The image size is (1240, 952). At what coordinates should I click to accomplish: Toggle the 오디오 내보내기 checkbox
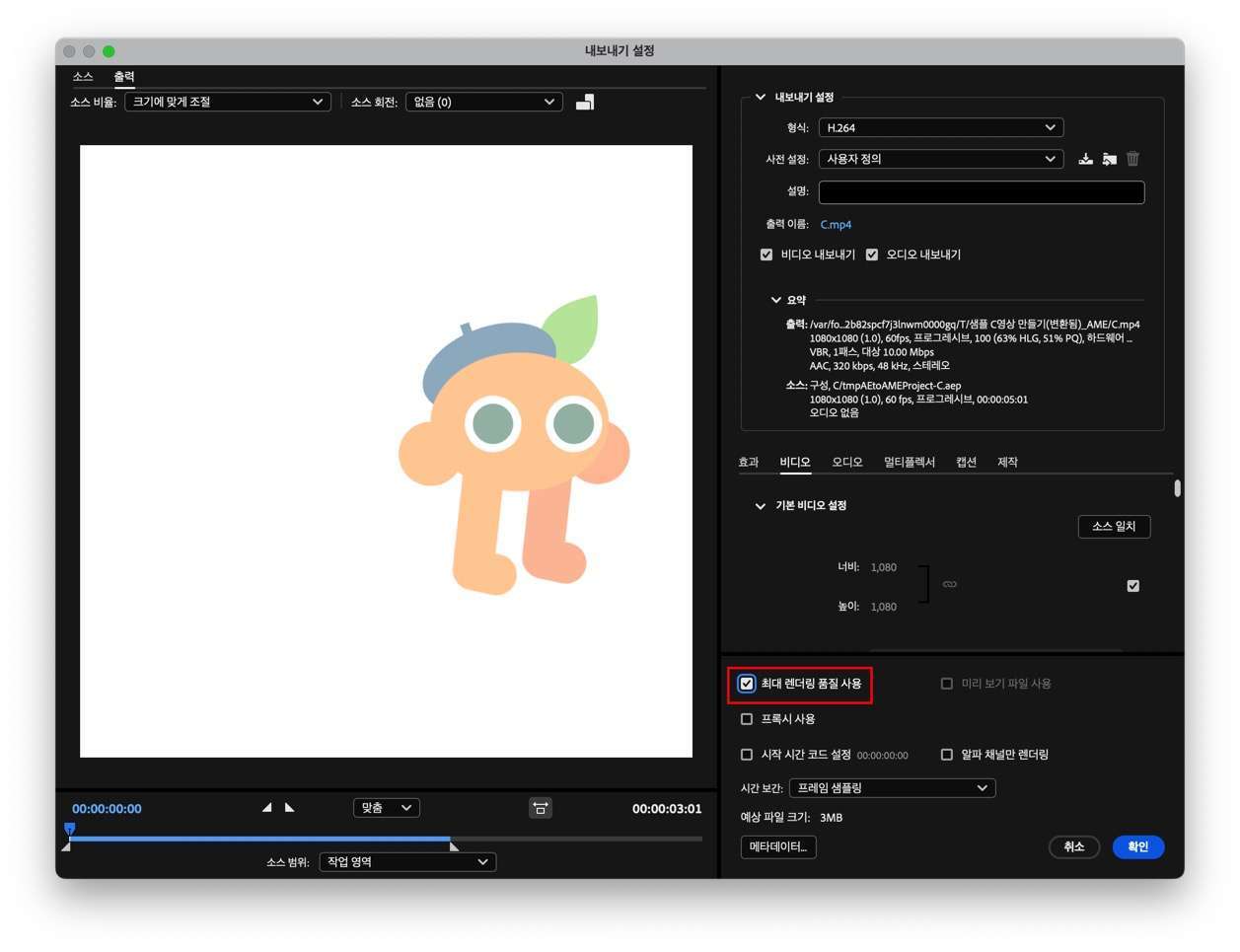tap(872, 255)
